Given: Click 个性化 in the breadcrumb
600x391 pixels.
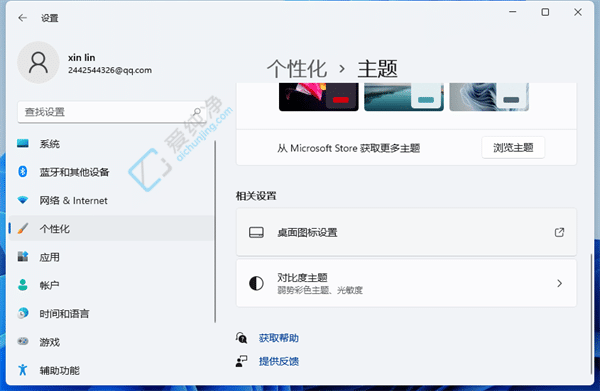Looking at the screenshot, I should click(x=297, y=69).
